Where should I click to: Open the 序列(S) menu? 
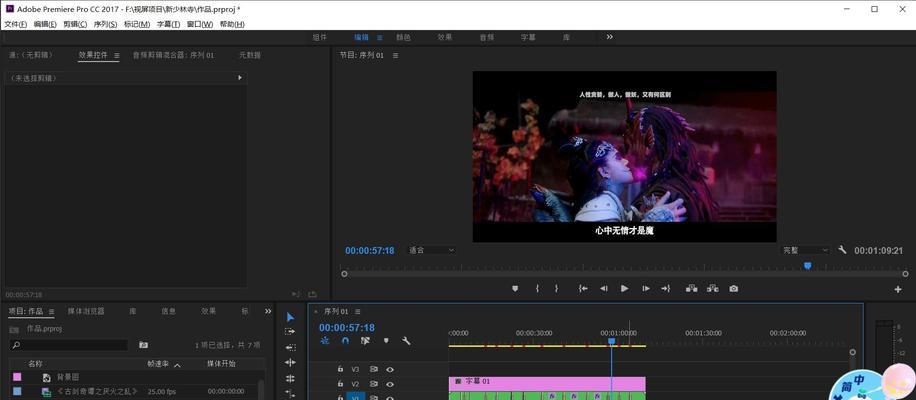[x=105, y=24]
